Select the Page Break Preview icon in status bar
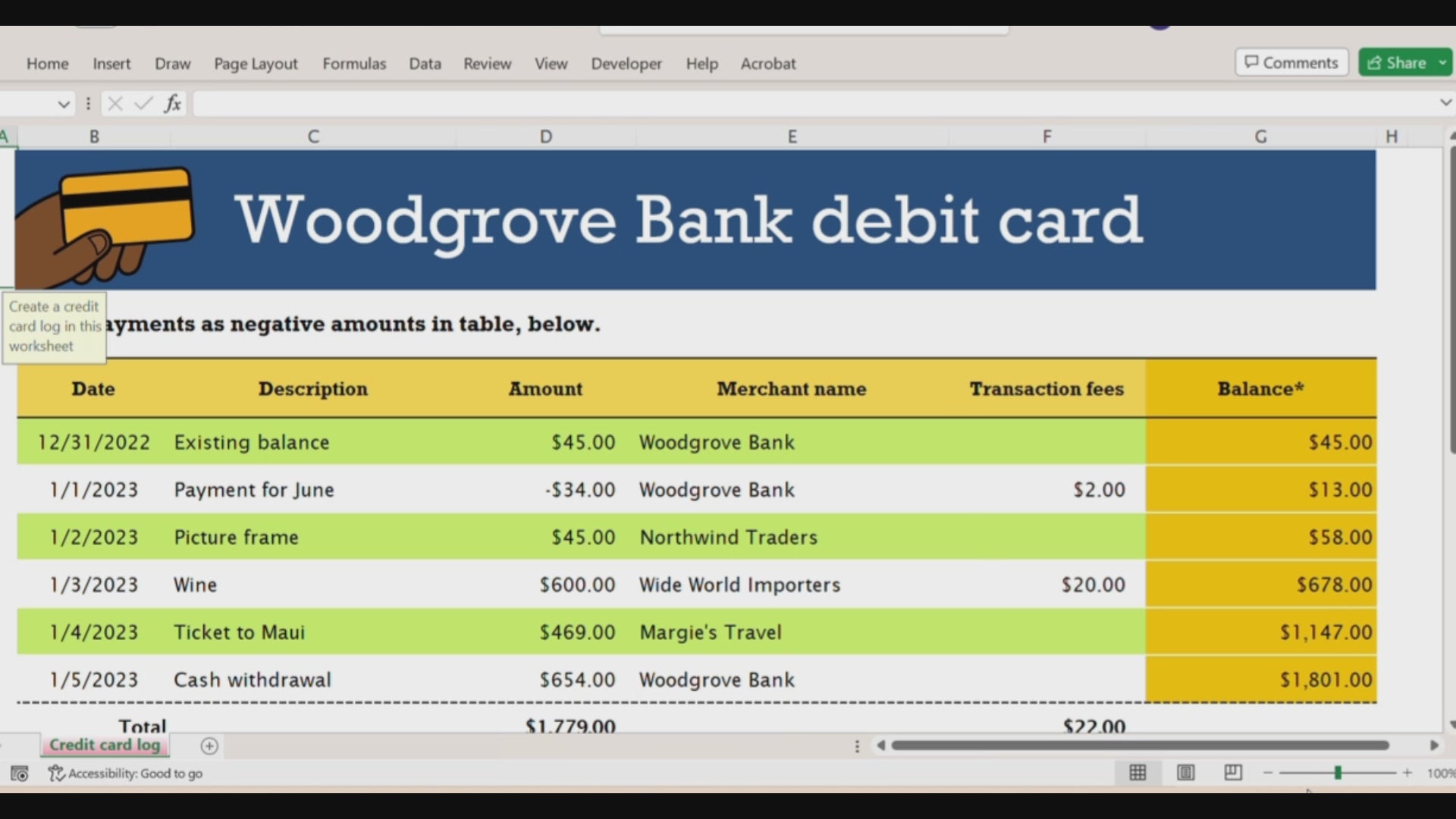 pyautogui.click(x=1233, y=772)
